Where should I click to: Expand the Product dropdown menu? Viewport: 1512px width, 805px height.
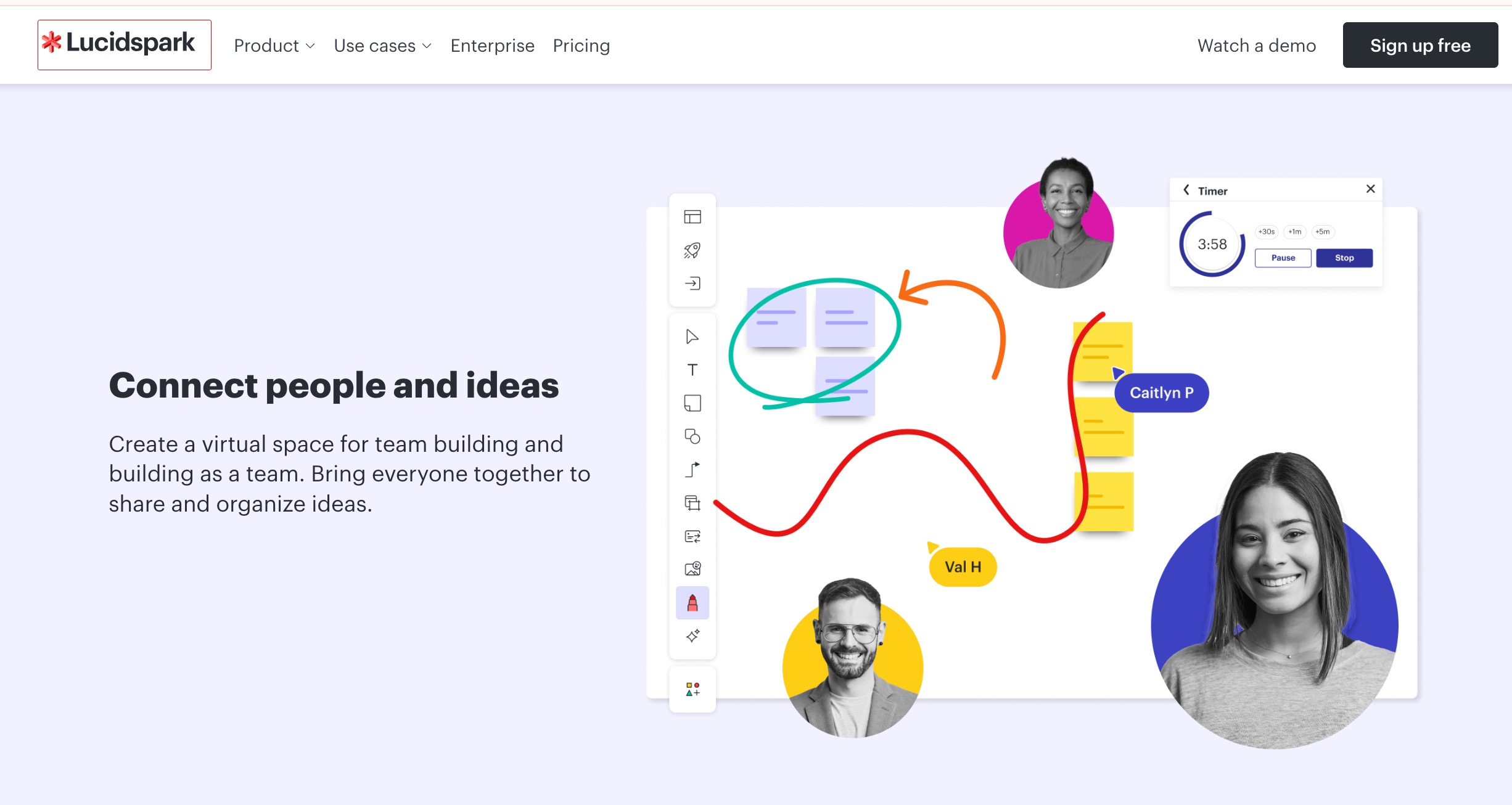274,46
